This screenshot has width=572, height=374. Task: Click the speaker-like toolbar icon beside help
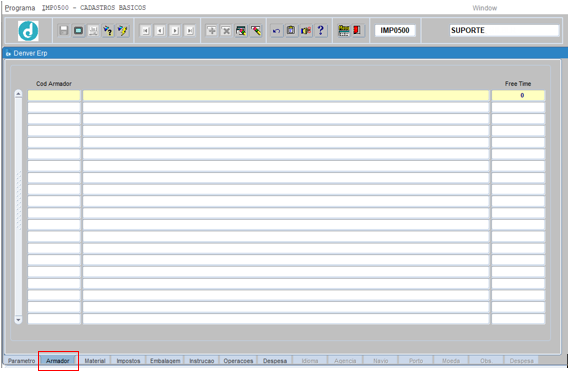click(x=306, y=31)
